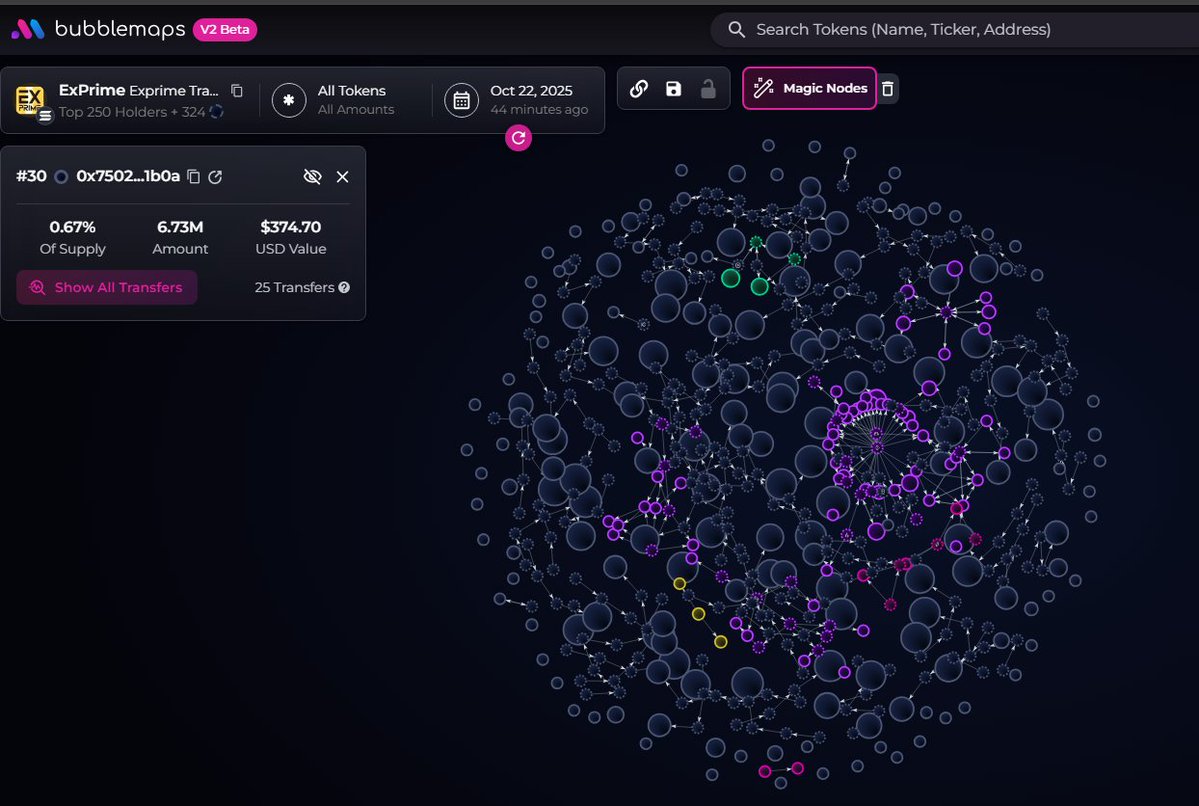Select the yellow bubble node at the lower-left cluster
Viewport: 1199px width, 806px height.
coord(698,614)
